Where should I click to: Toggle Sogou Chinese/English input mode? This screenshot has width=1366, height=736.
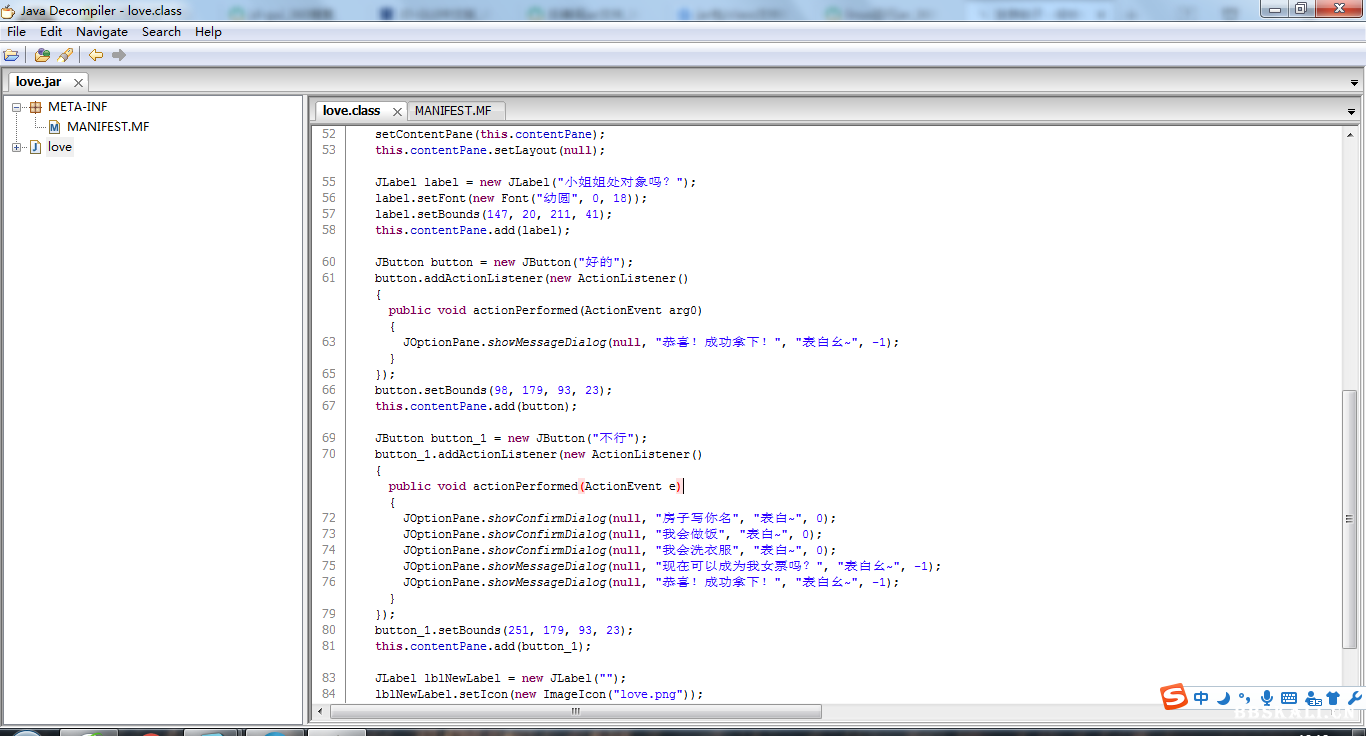point(1201,698)
